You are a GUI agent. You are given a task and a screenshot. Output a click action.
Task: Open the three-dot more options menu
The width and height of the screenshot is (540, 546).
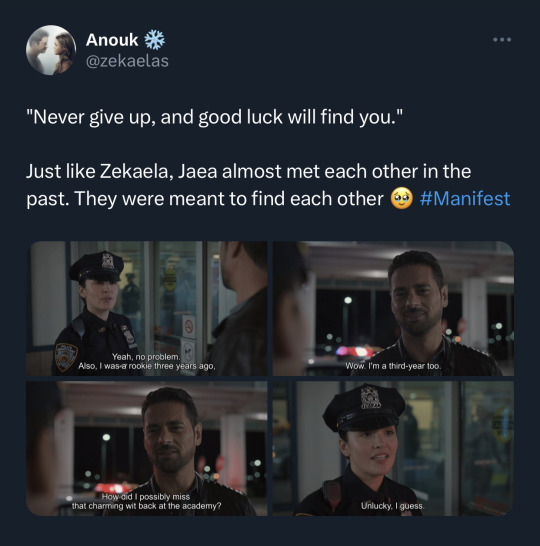[x=502, y=40]
